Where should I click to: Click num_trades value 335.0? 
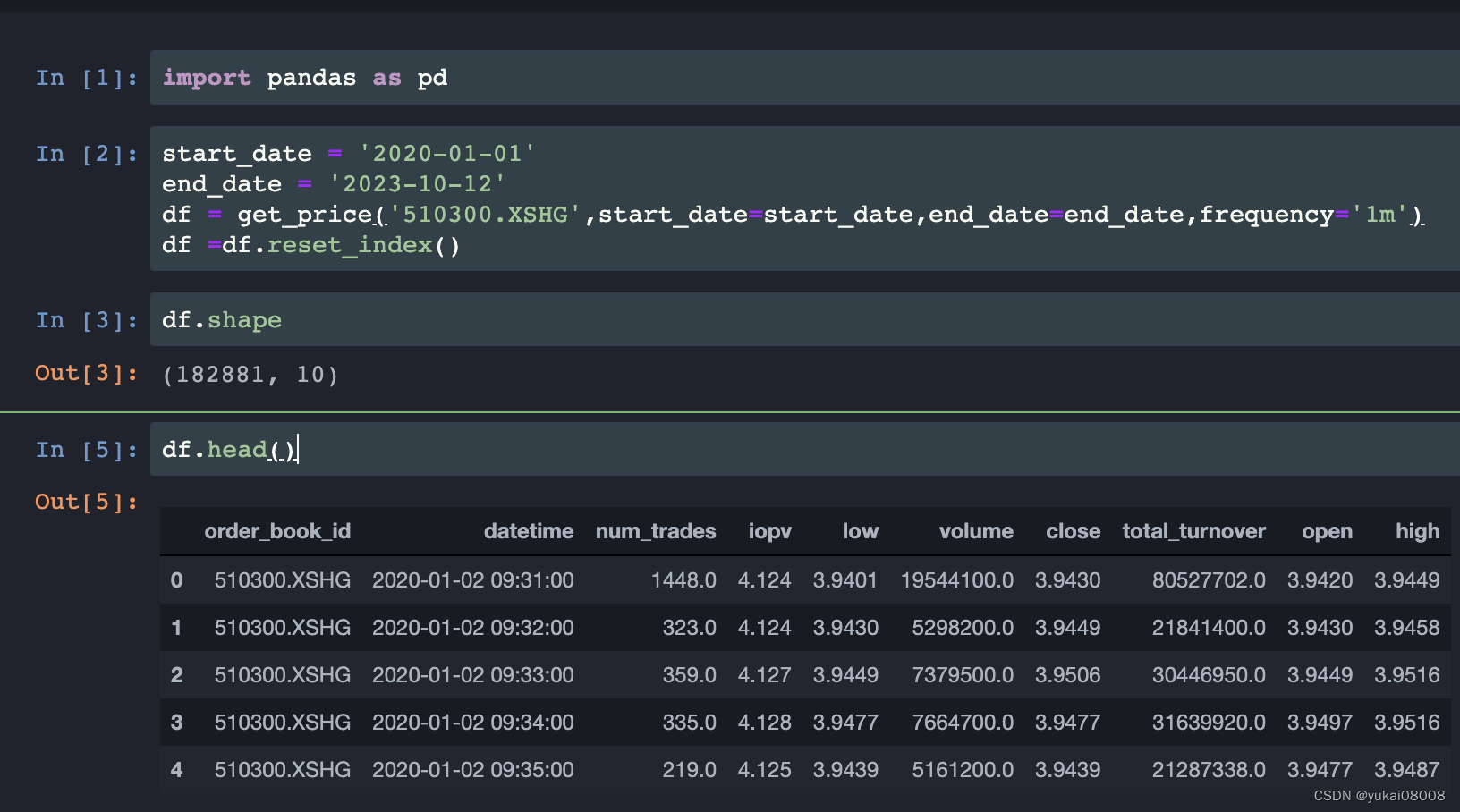689,723
